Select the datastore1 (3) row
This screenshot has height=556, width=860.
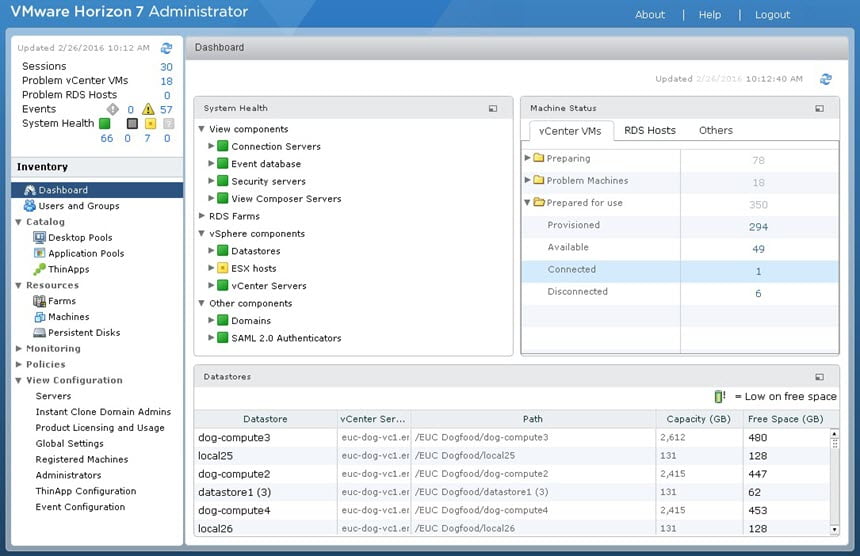click(x=511, y=492)
